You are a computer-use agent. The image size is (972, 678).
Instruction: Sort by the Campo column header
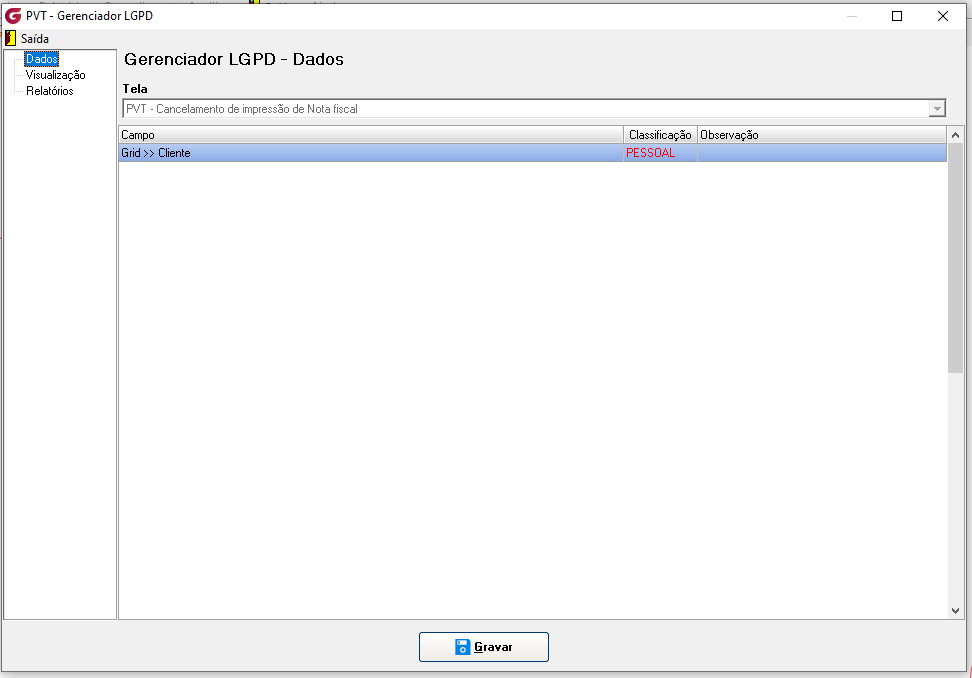[371, 135]
